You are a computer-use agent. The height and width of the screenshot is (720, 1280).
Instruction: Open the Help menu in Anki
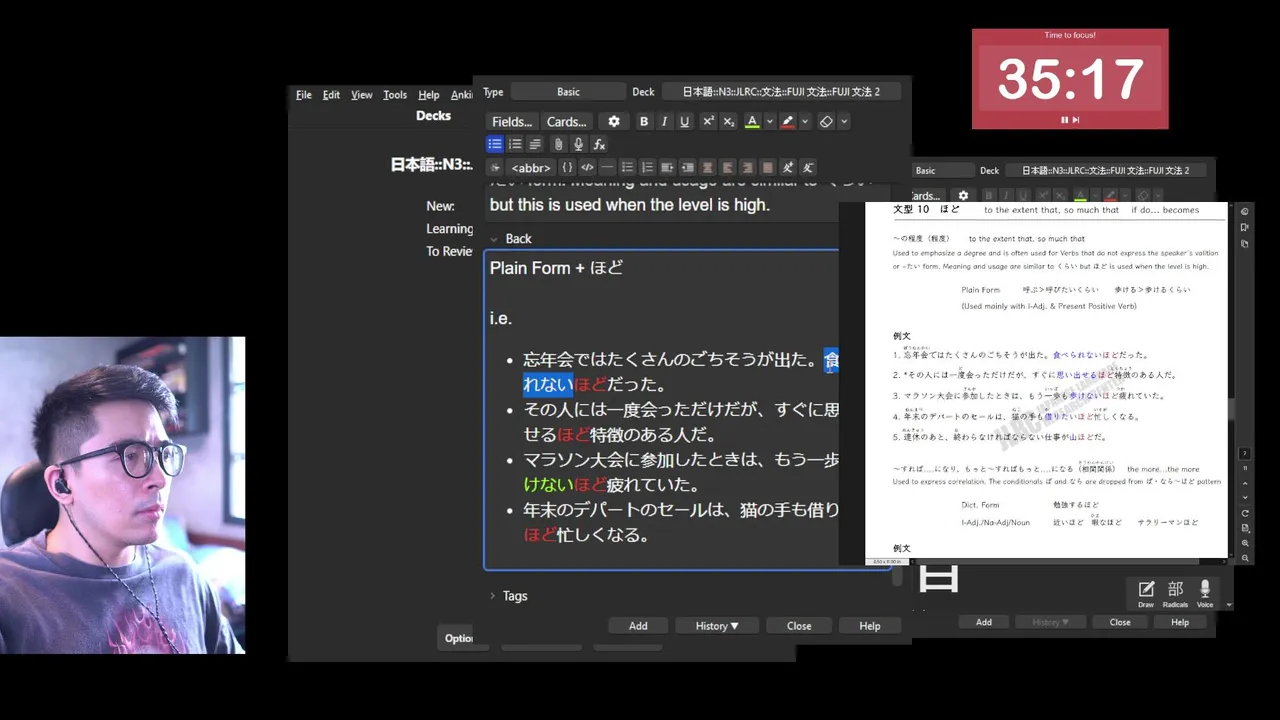(429, 95)
